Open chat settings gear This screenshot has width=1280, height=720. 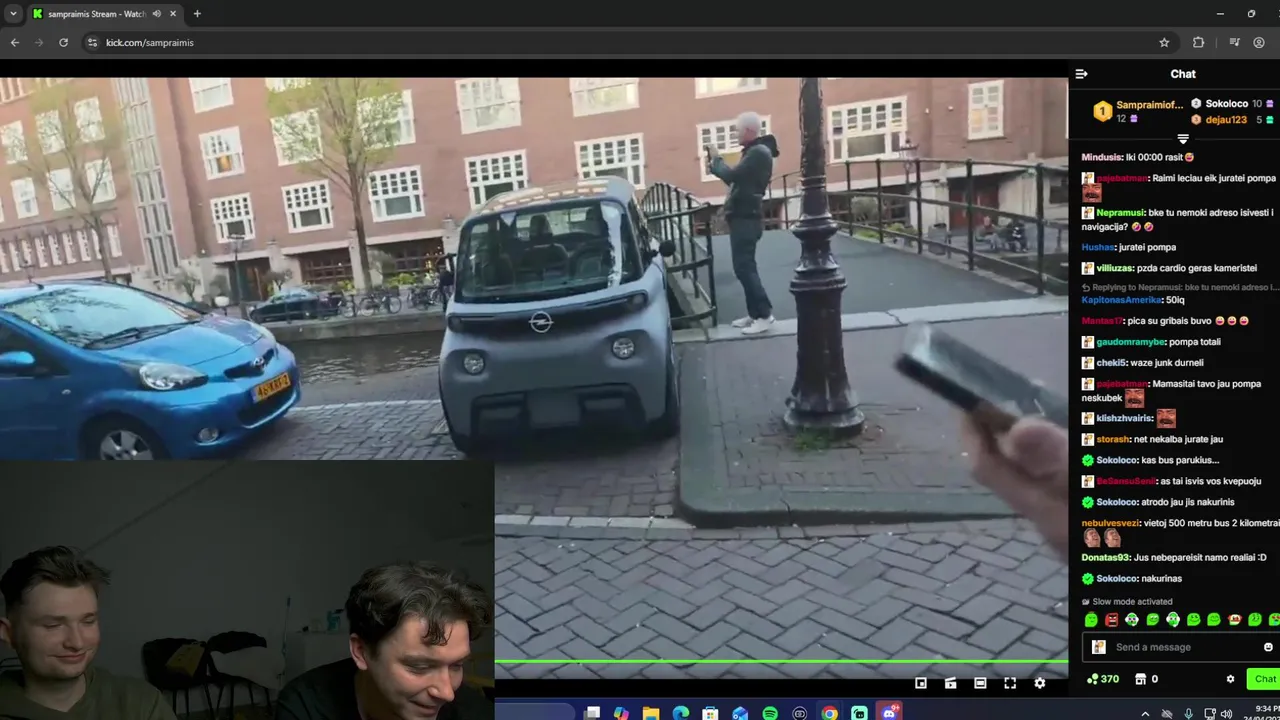coord(1230,679)
